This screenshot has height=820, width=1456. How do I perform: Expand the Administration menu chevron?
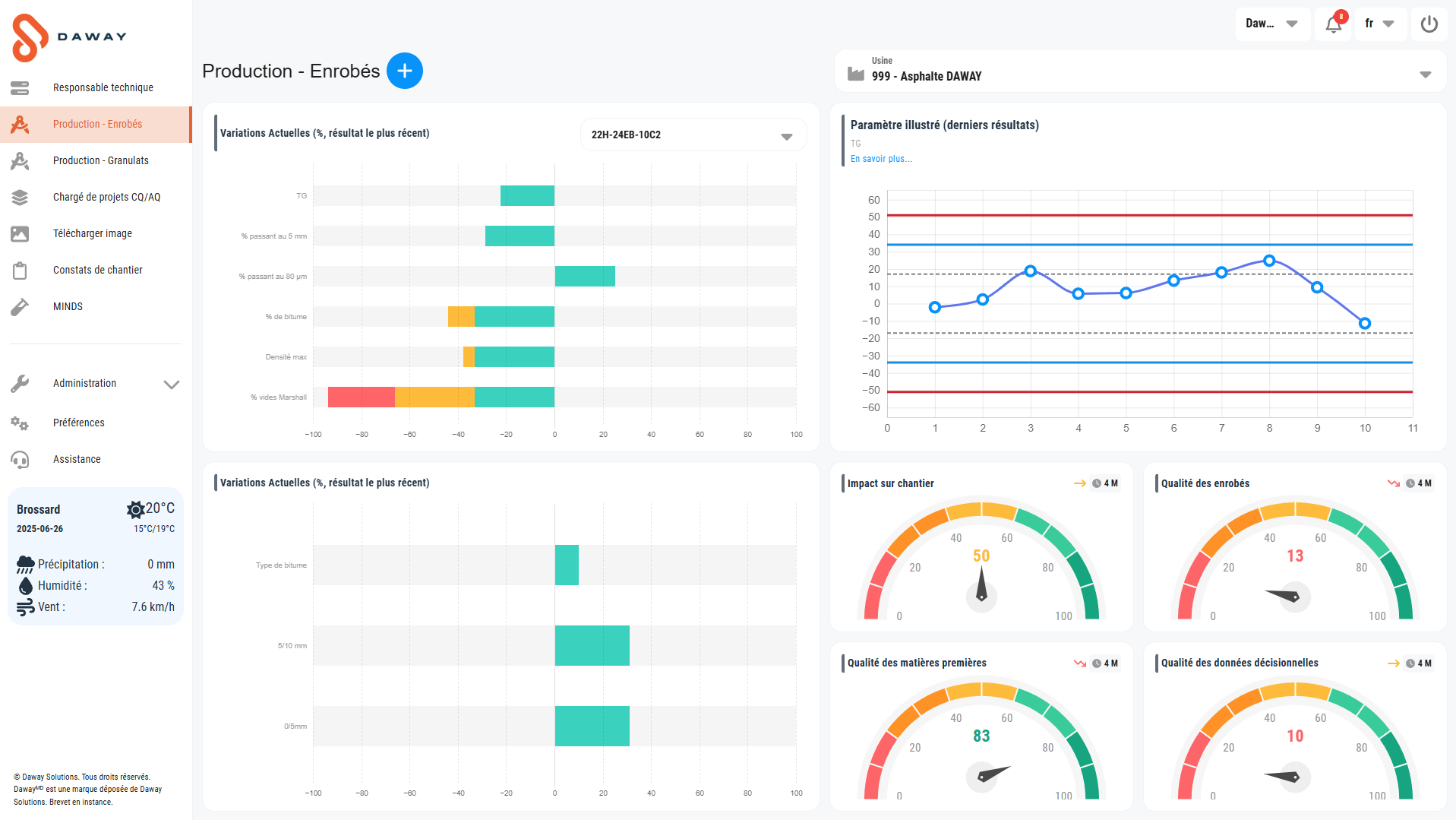coord(172,385)
